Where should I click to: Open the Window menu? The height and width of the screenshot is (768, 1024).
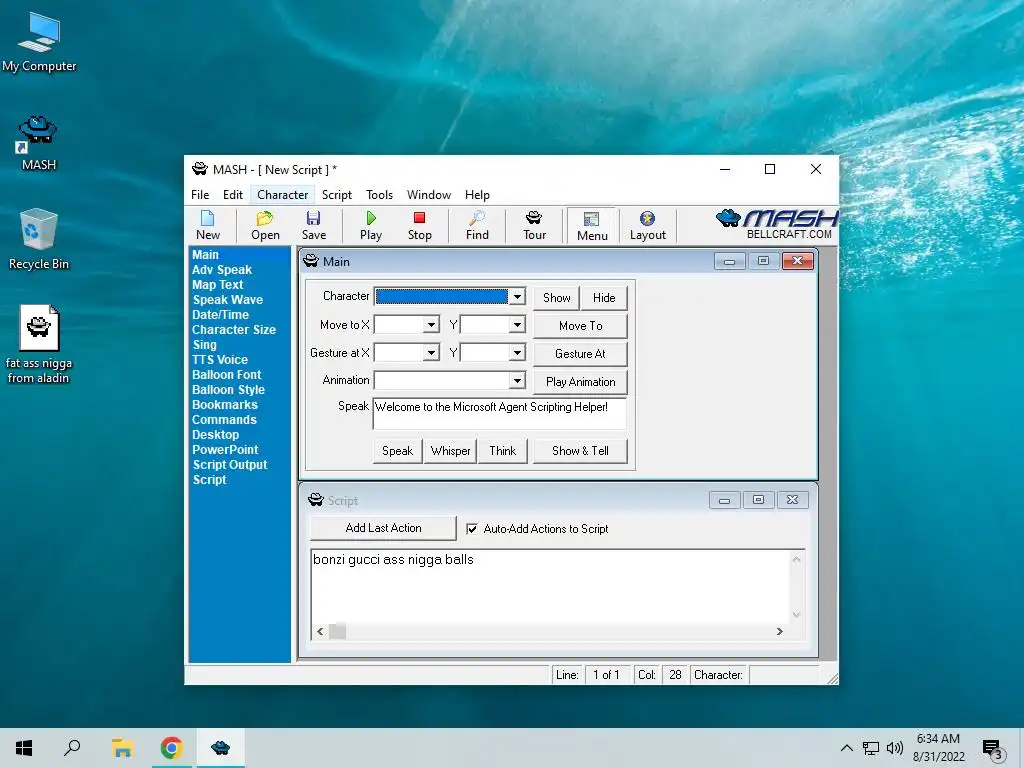pos(428,195)
